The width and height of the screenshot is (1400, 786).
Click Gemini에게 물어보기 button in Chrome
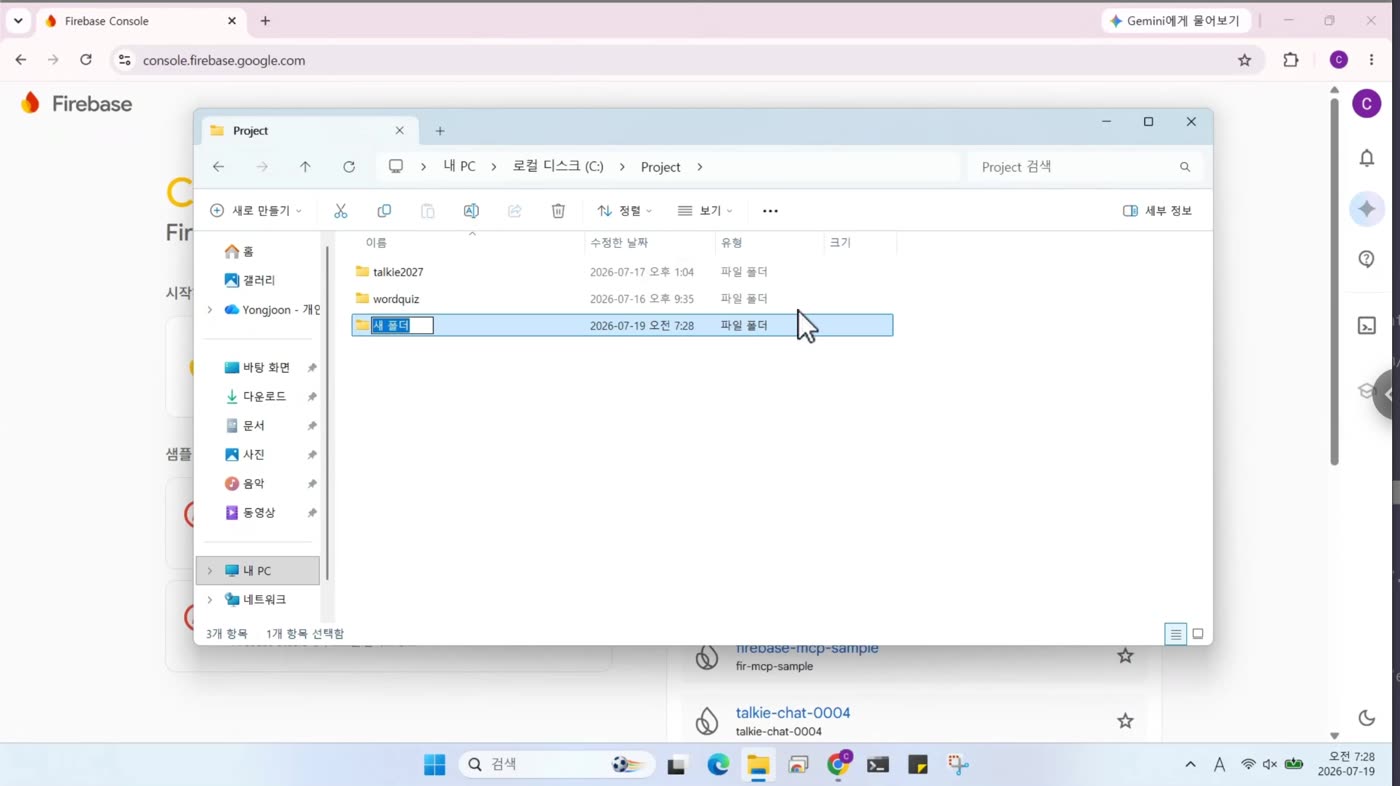point(1175,21)
